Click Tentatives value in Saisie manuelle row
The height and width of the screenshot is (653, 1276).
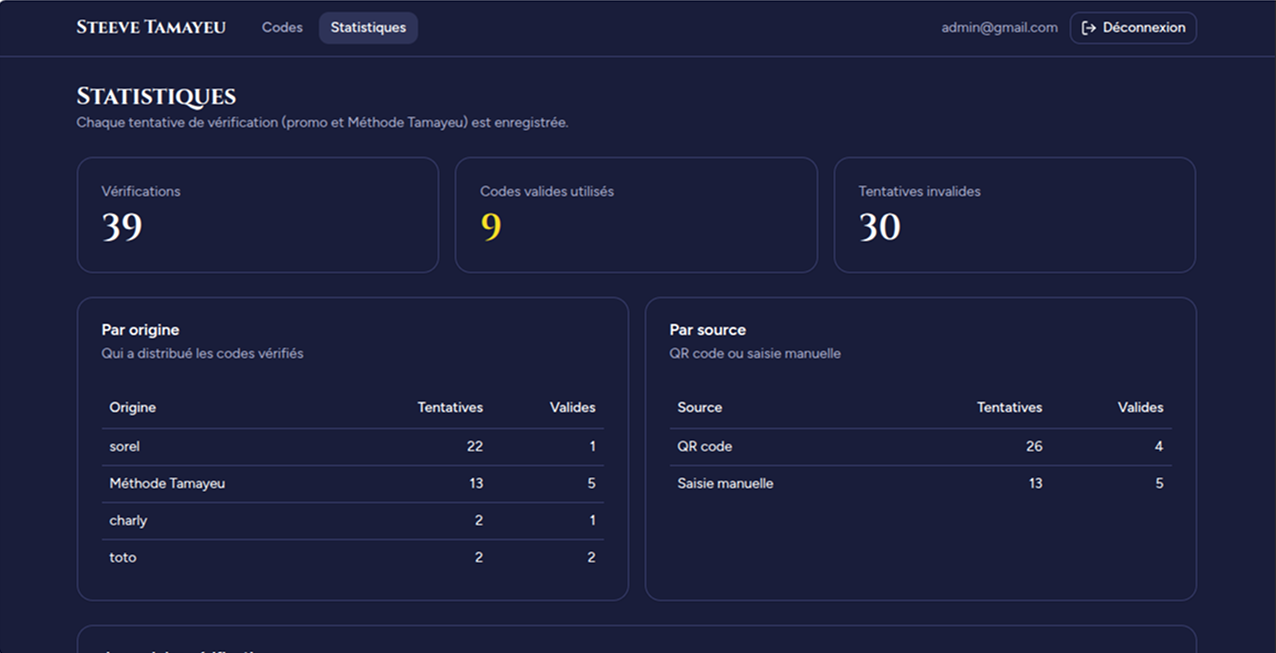(1035, 483)
